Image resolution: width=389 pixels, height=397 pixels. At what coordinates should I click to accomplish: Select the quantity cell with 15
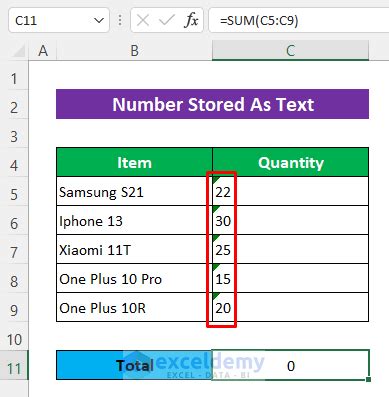pos(290,278)
